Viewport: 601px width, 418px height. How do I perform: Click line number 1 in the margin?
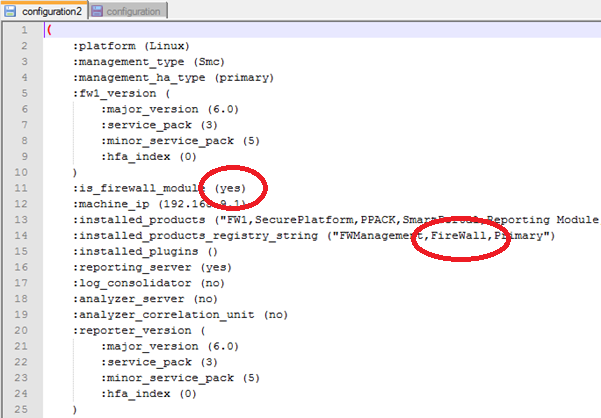25,30
